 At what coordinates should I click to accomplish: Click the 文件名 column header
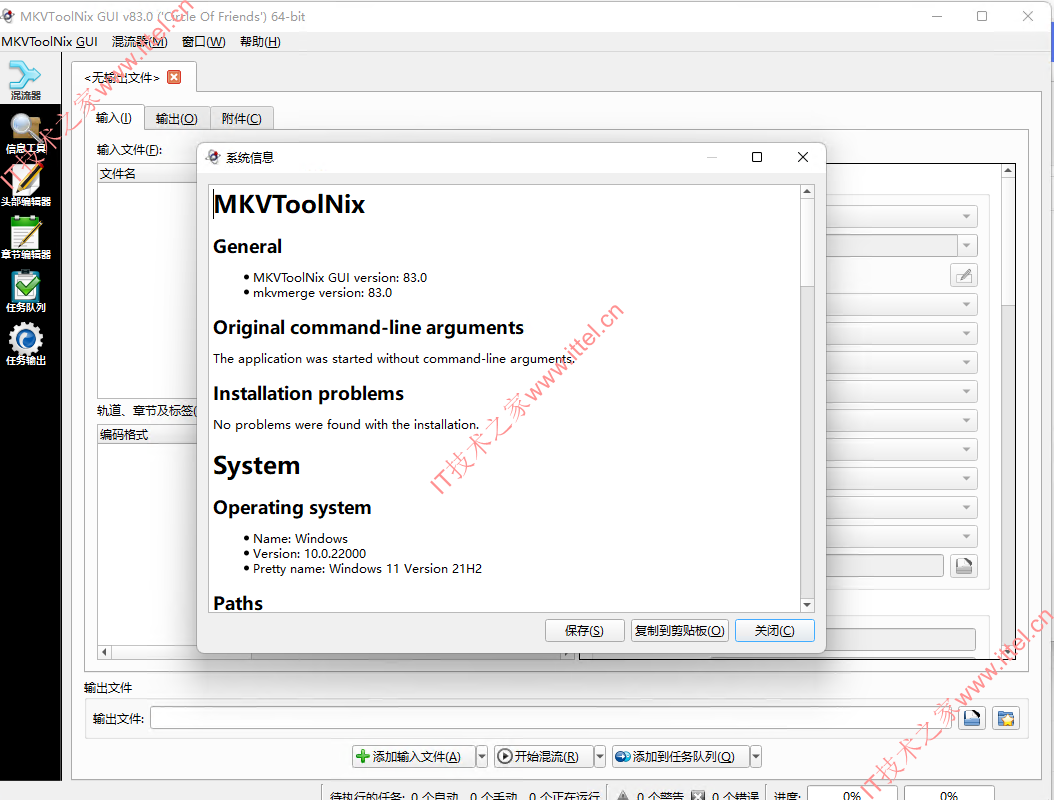tap(147, 173)
